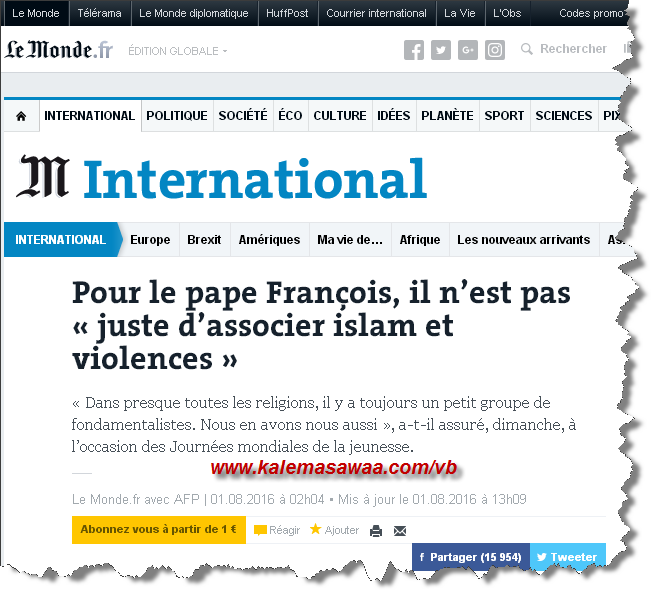Click the magnifier search icon
The image size is (651, 590).
tap(527, 49)
